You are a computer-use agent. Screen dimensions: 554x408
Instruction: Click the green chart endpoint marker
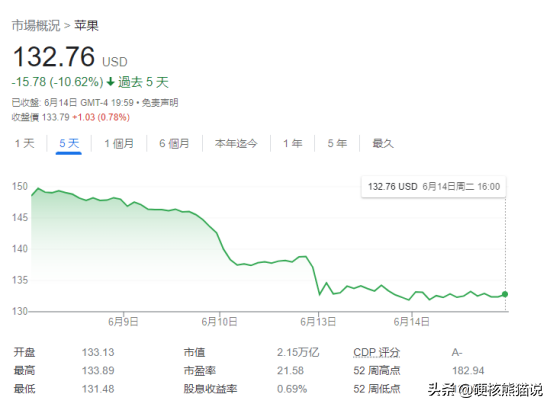(x=505, y=294)
